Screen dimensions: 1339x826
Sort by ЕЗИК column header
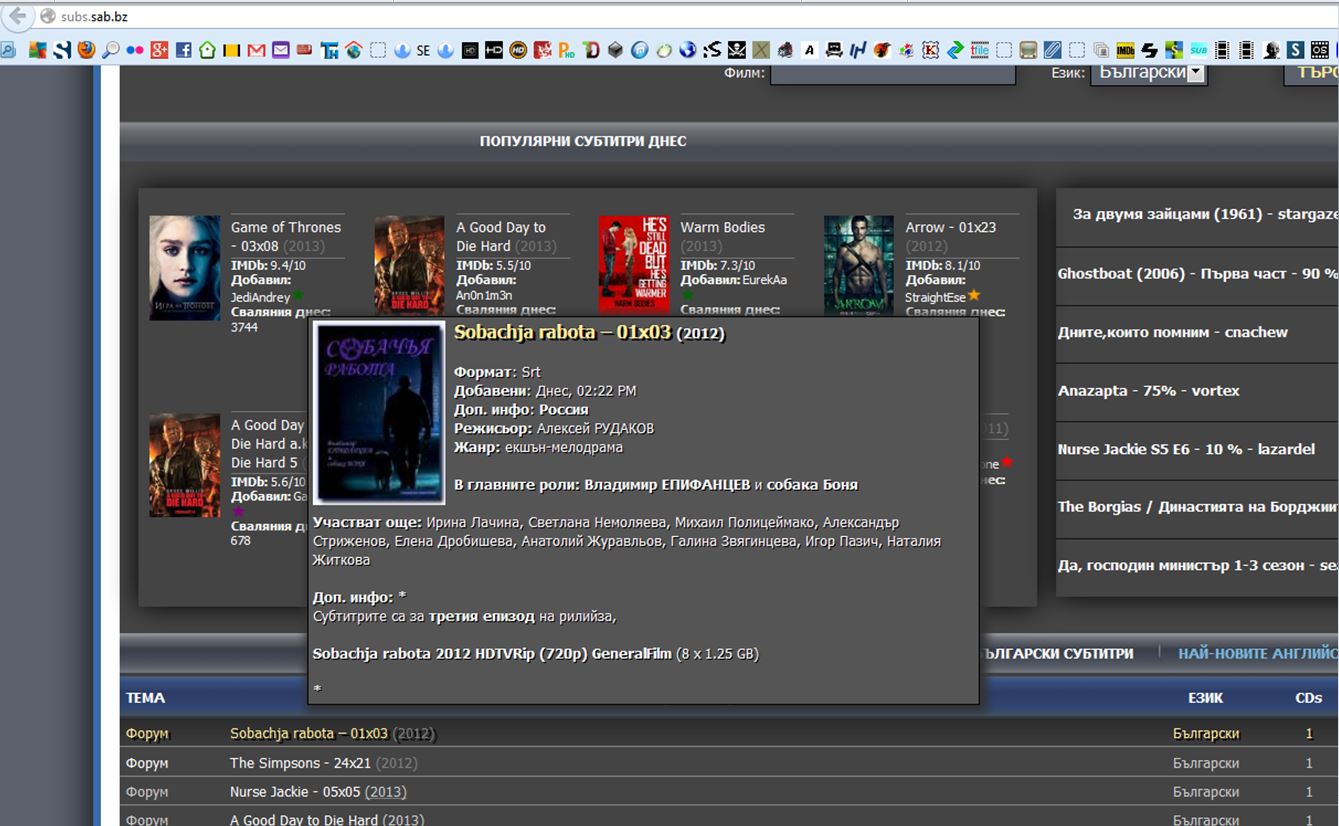[x=1205, y=698]
